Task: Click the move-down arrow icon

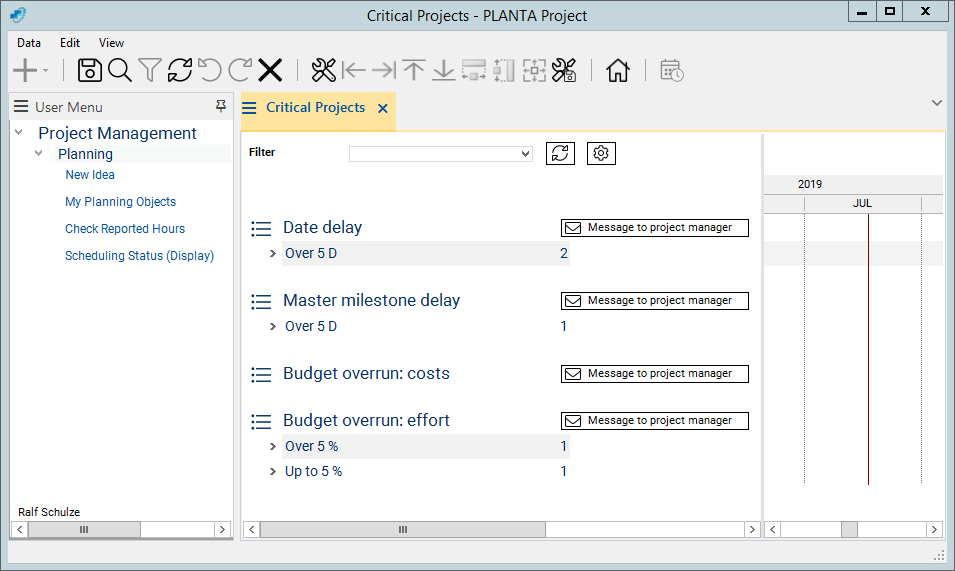Action: (443, 70)
